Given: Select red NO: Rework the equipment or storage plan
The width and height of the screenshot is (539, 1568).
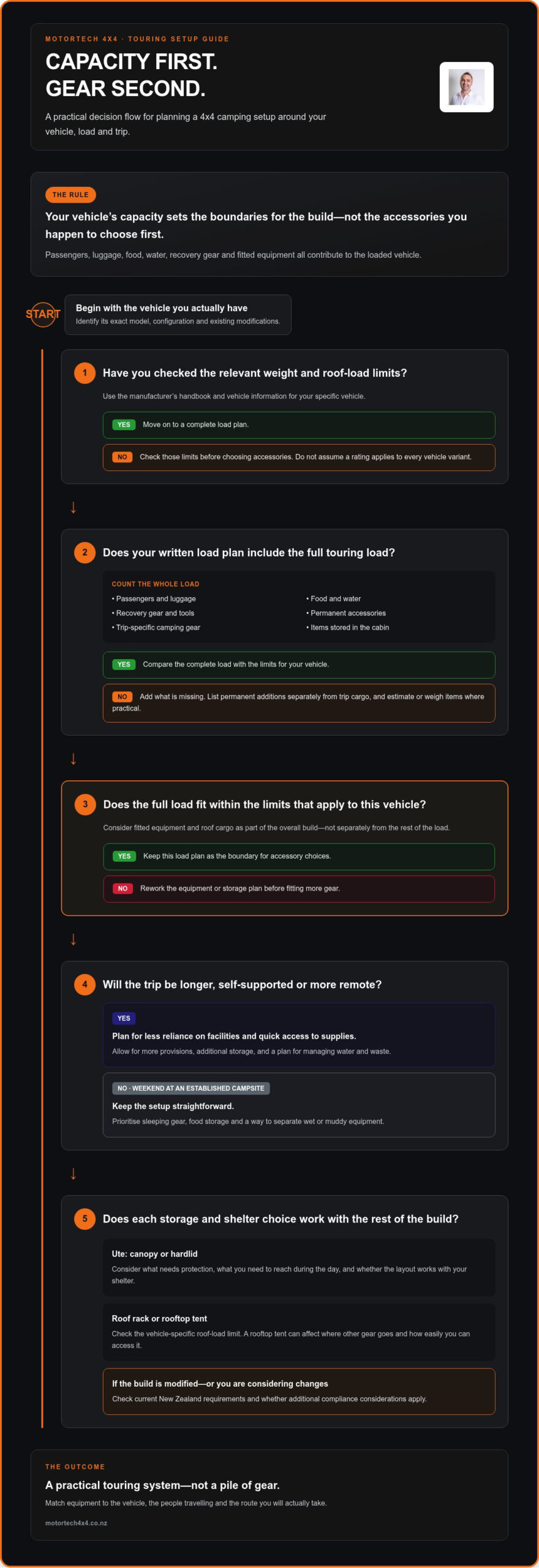Looking at the screenshot, I should point(299,889).
